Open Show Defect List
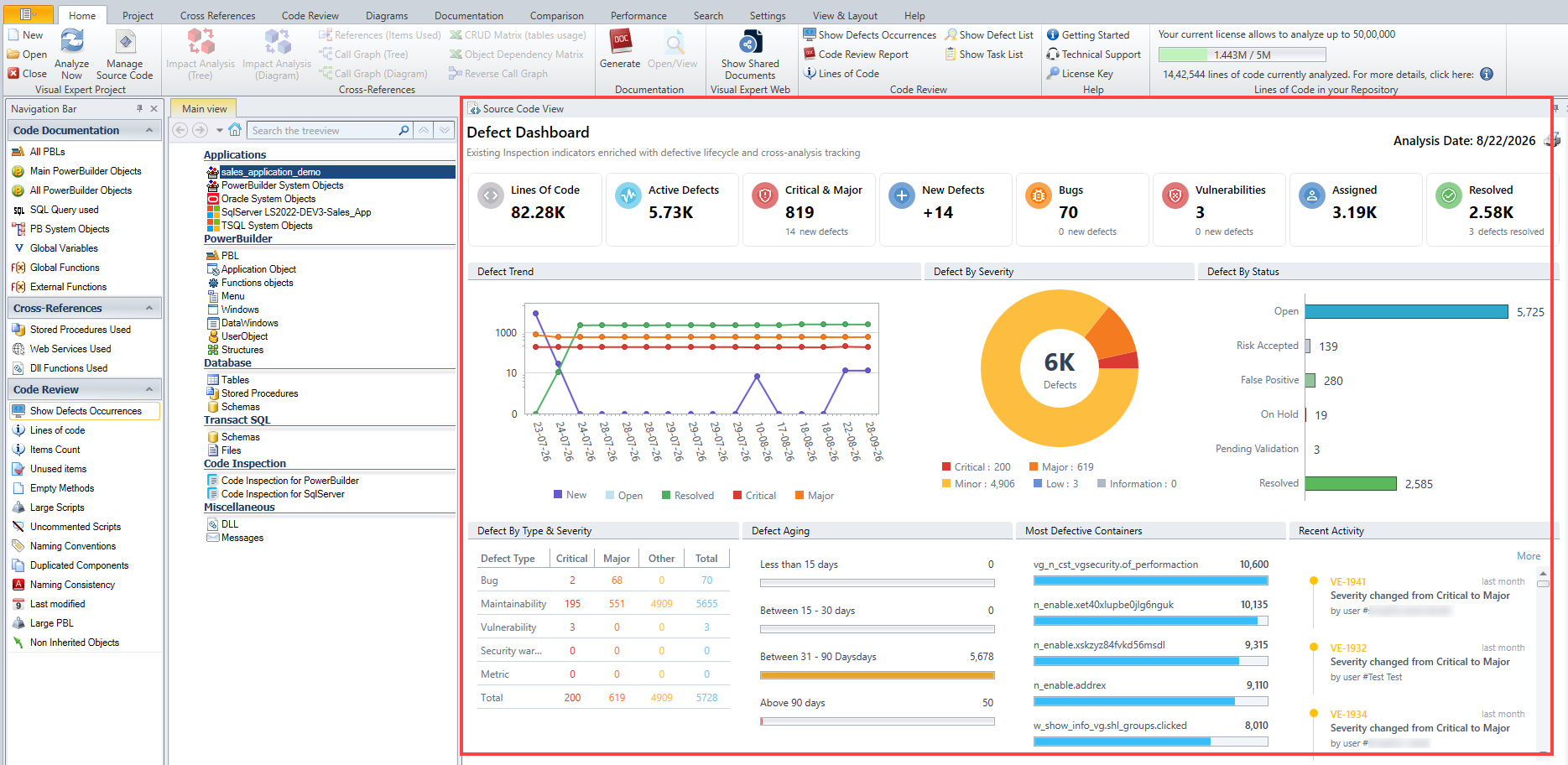The height and width of the screenshot is (765, 1568). click(x=989, y=35)
